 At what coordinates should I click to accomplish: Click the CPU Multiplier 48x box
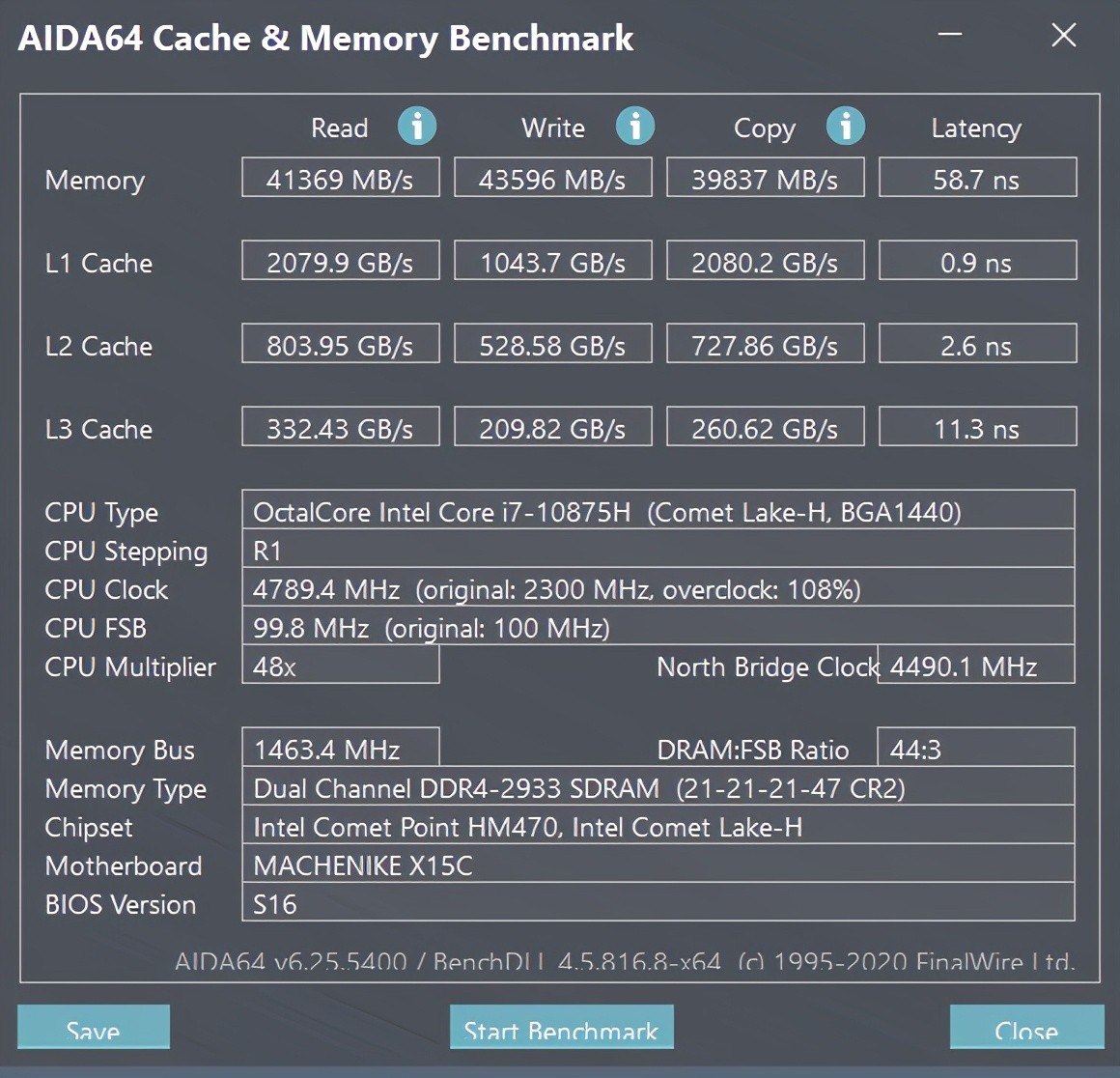point(340,666)
